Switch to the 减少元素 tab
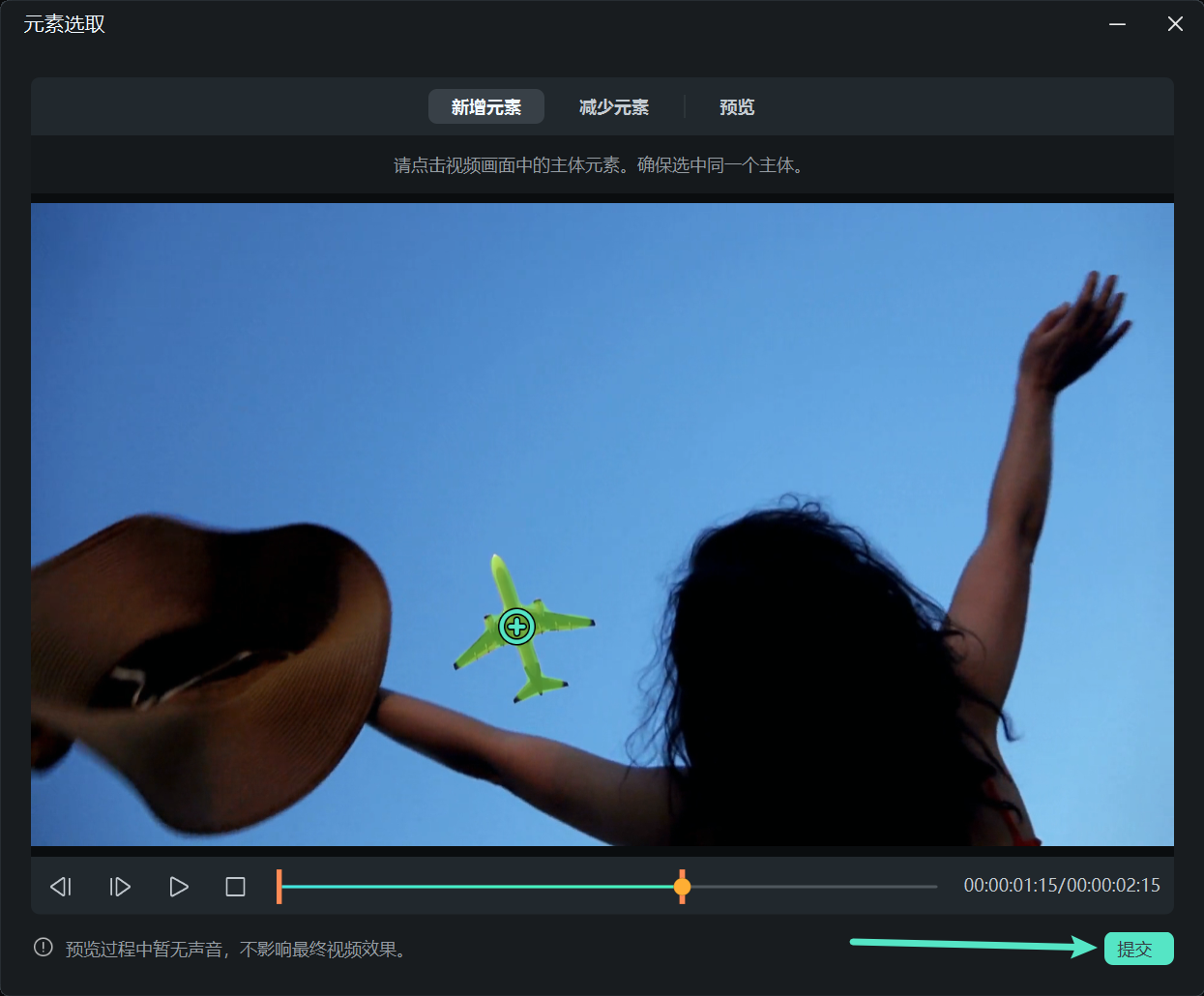 [x=614, y=106]
